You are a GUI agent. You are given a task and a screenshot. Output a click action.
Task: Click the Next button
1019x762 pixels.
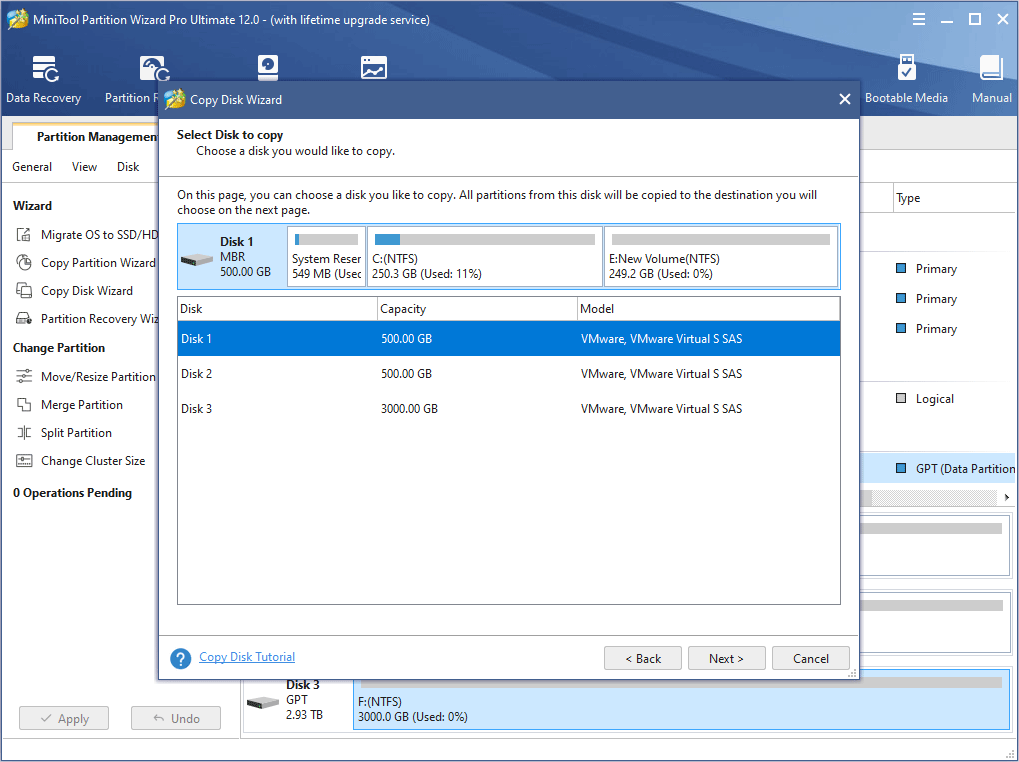727,658
